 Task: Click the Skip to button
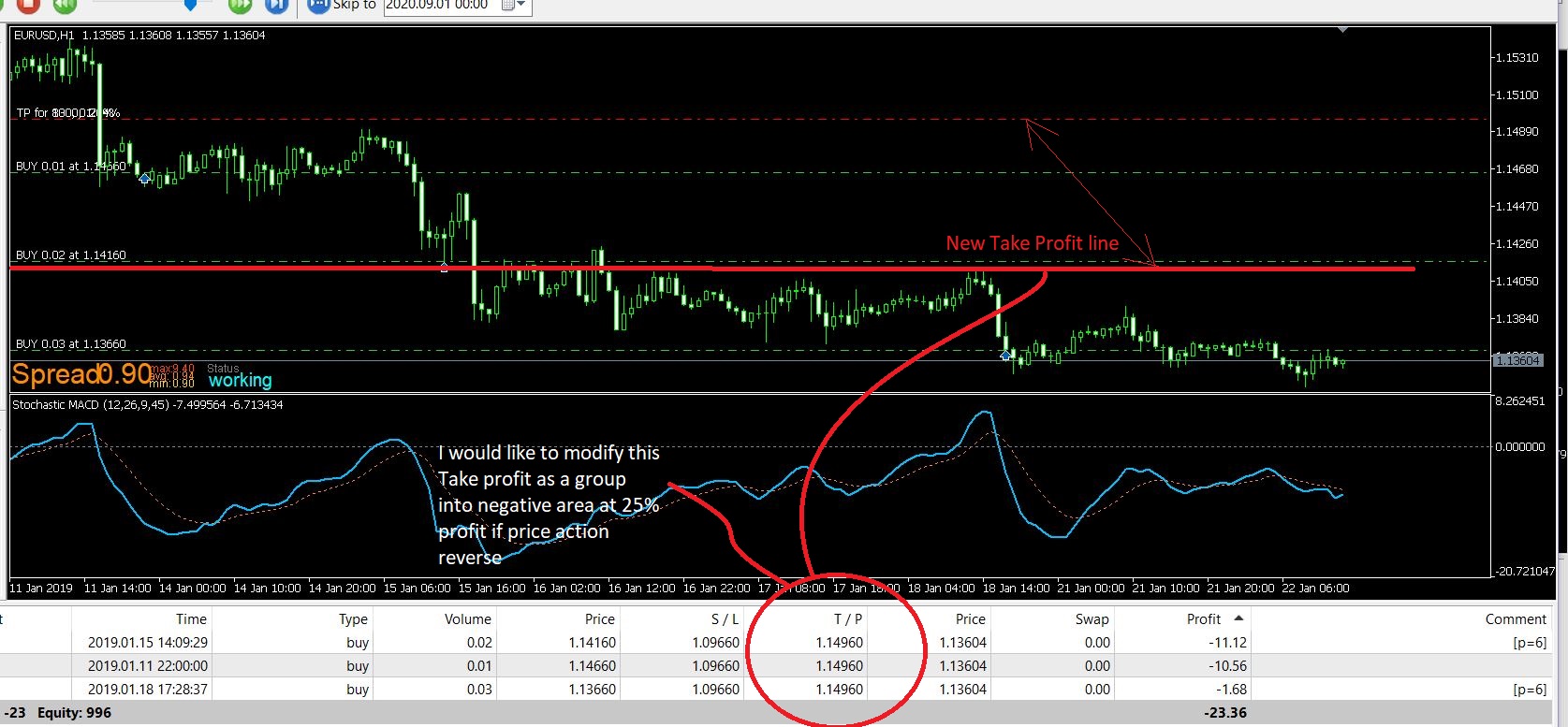(x=343, y=6)
